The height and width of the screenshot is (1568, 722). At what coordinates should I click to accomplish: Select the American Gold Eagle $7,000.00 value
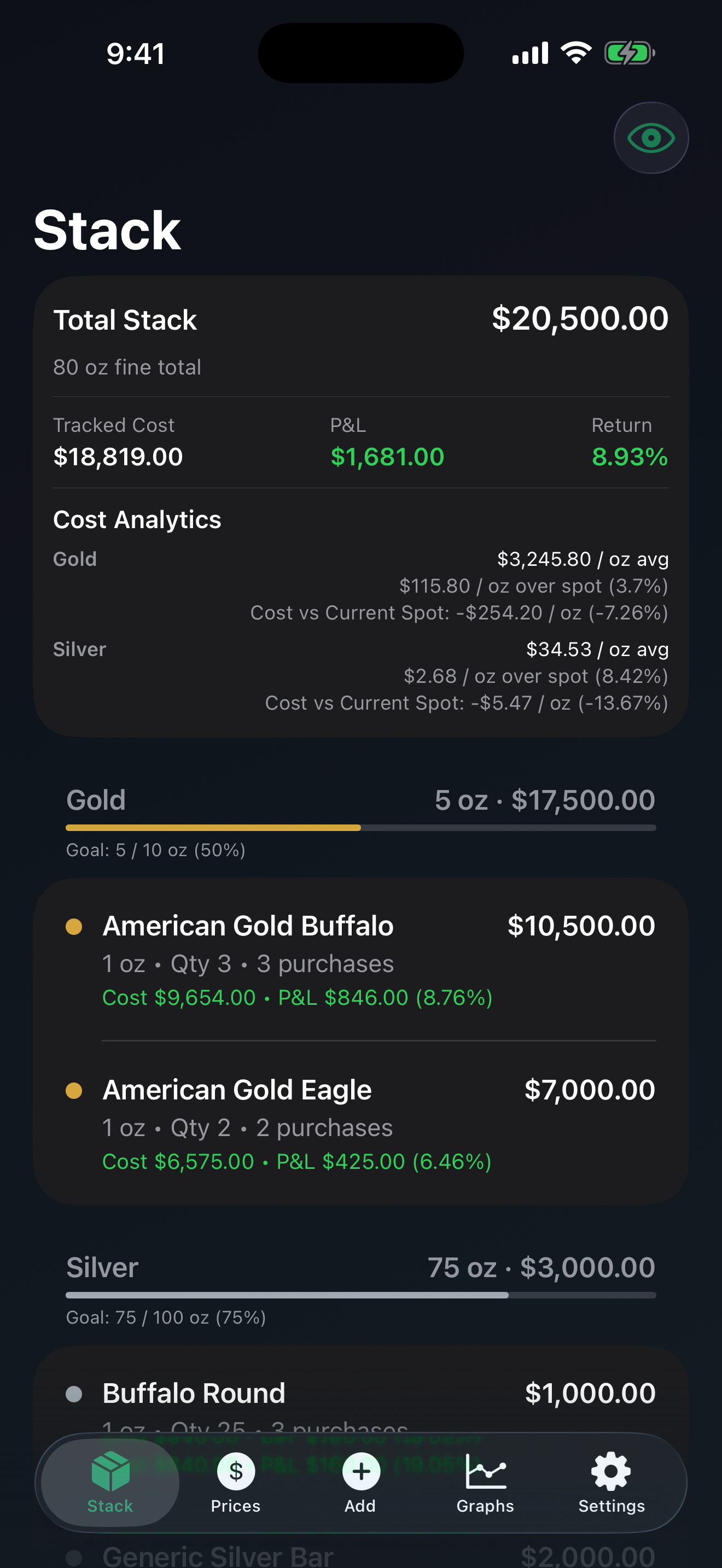click(589, 1090)
